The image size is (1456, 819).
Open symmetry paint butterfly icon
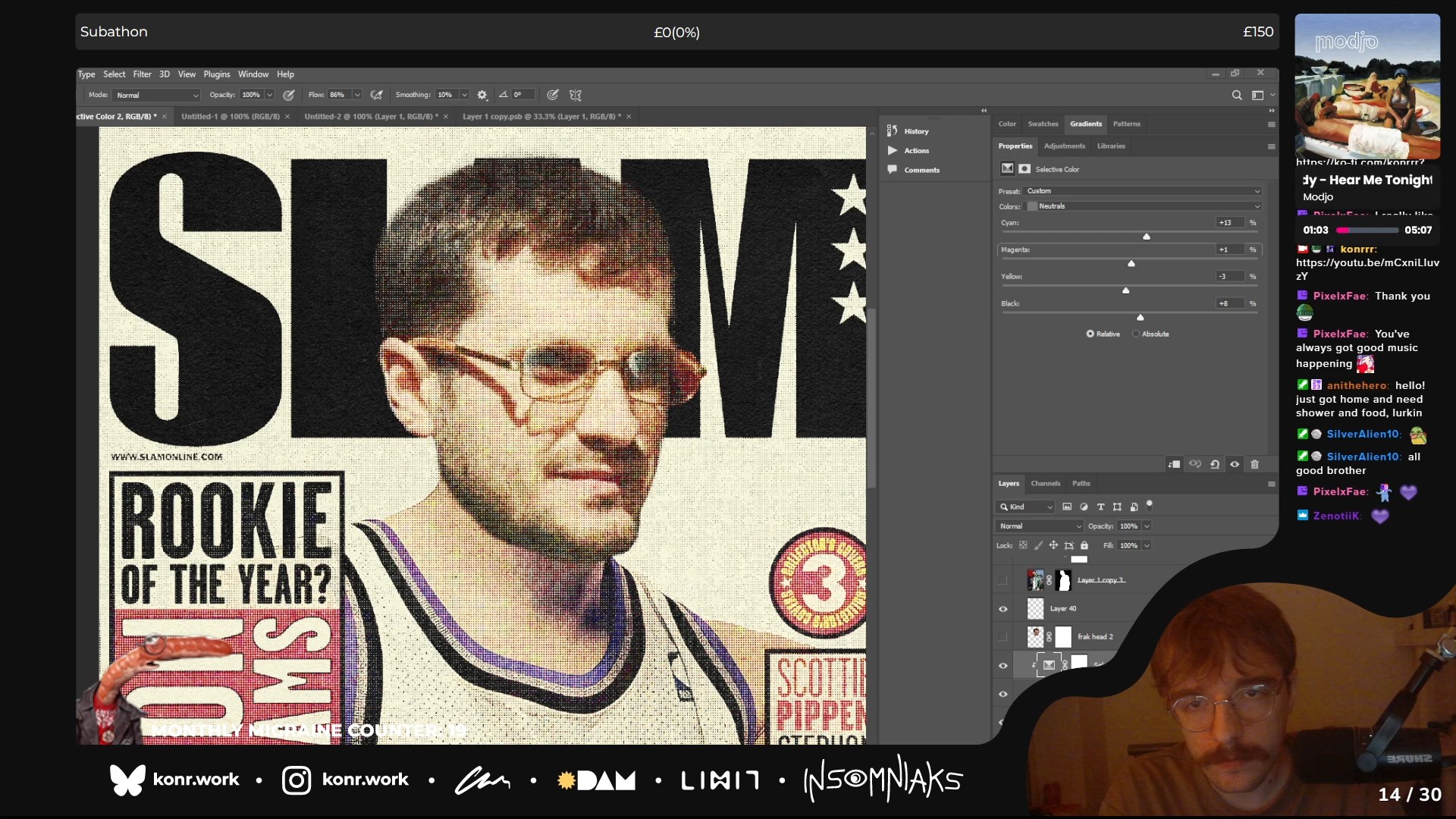click(x=576, y=96)
